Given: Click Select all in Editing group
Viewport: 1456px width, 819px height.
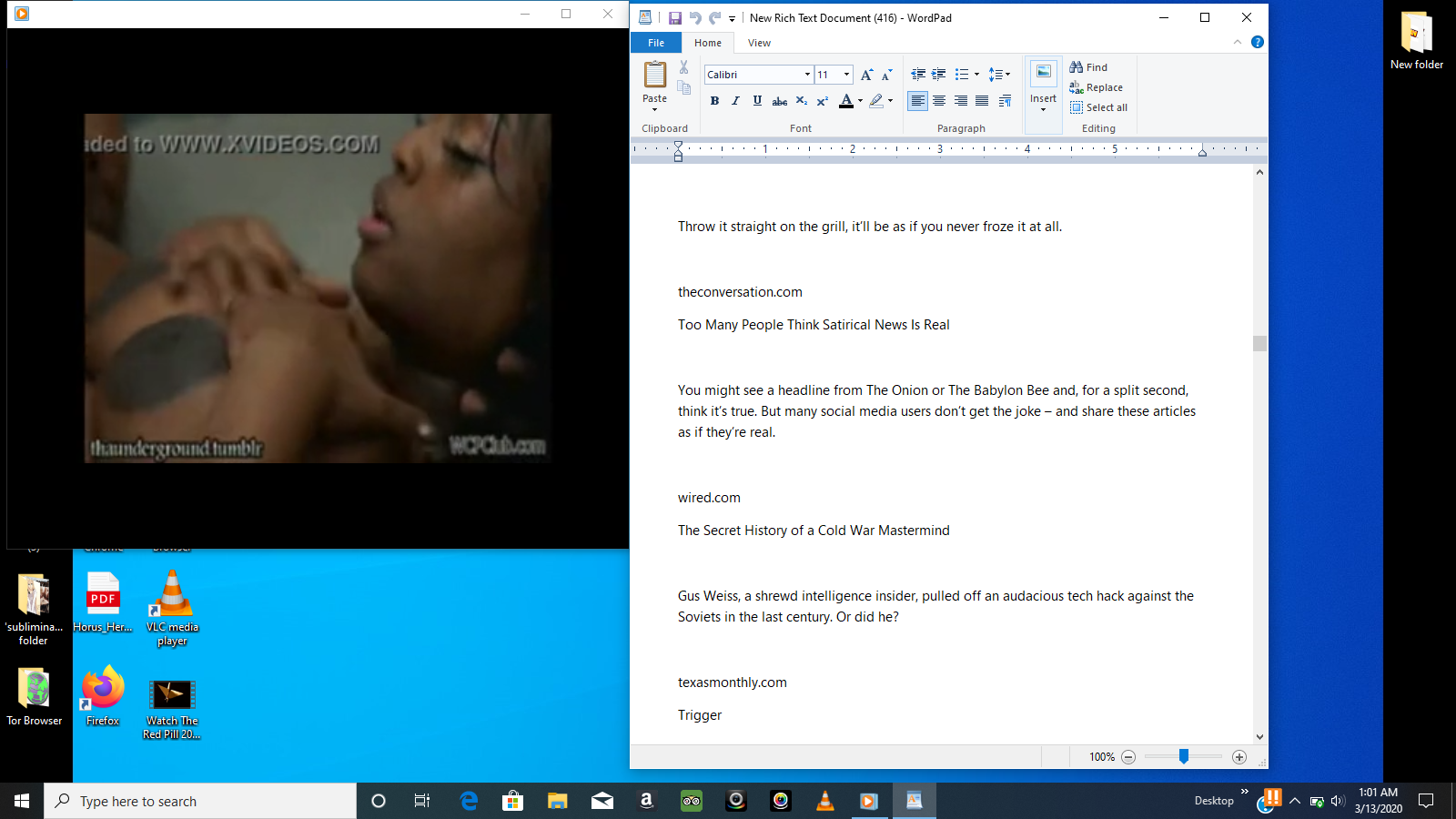Looking at the screenshot, I should pyautogui.click(x=1098, y=107).
